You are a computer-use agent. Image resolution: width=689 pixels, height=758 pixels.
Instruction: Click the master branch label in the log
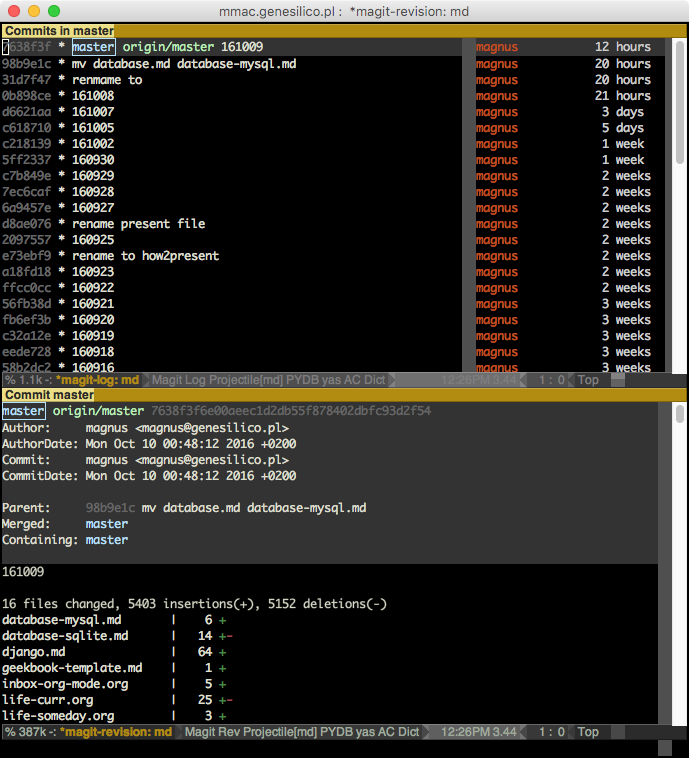(x=93, y=47)
